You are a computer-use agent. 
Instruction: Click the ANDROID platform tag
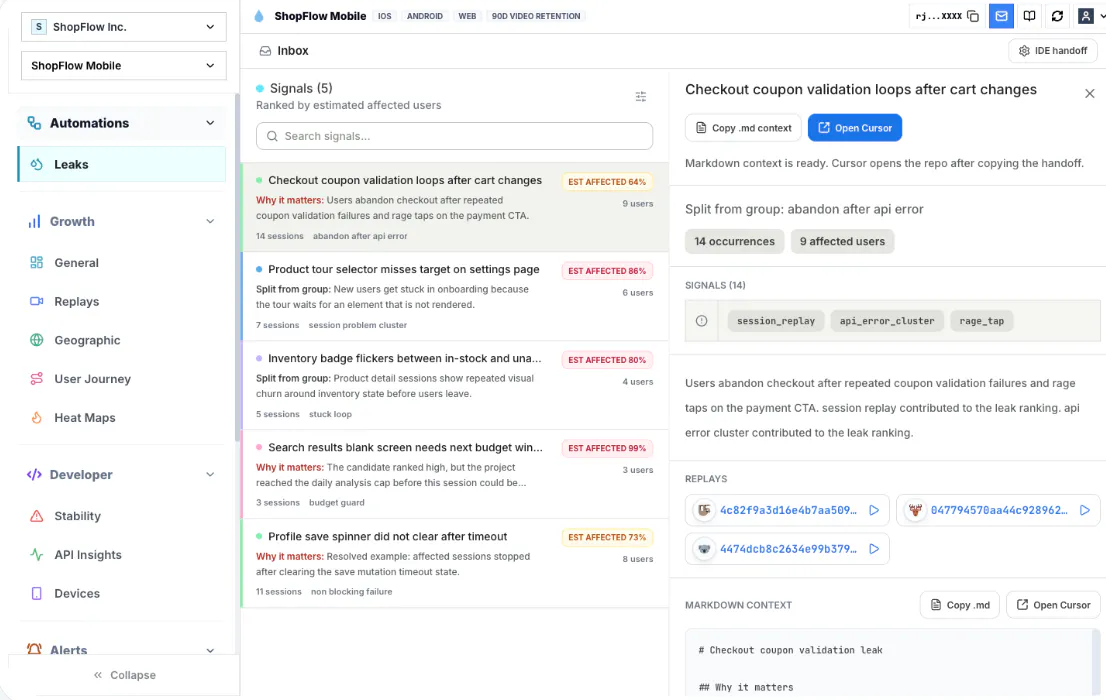425,16
